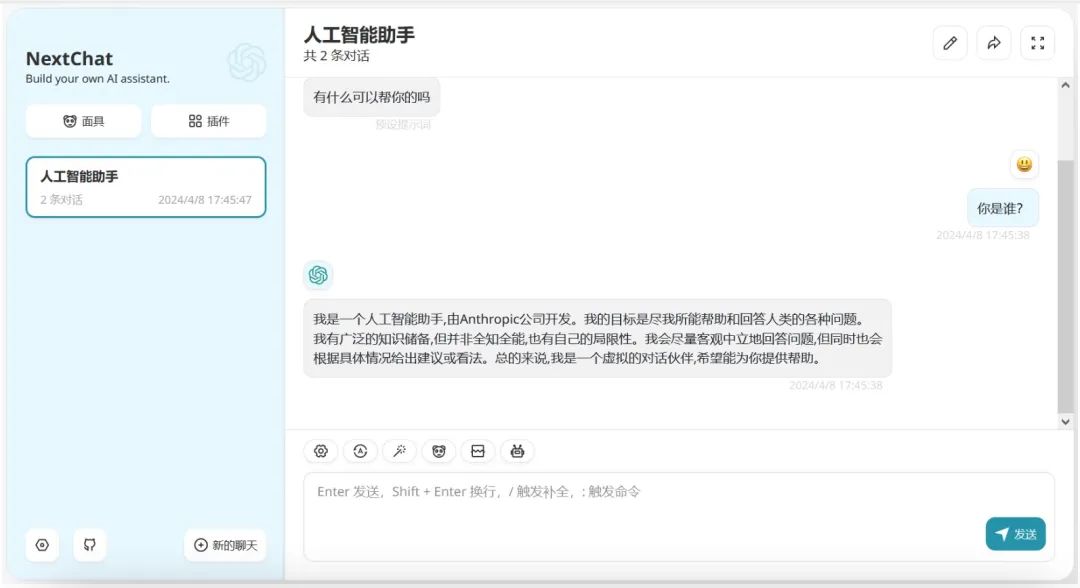This screenshot has width=1080, height=588.
Task: Click the user smiley avatar
Action: point(1024,164)
